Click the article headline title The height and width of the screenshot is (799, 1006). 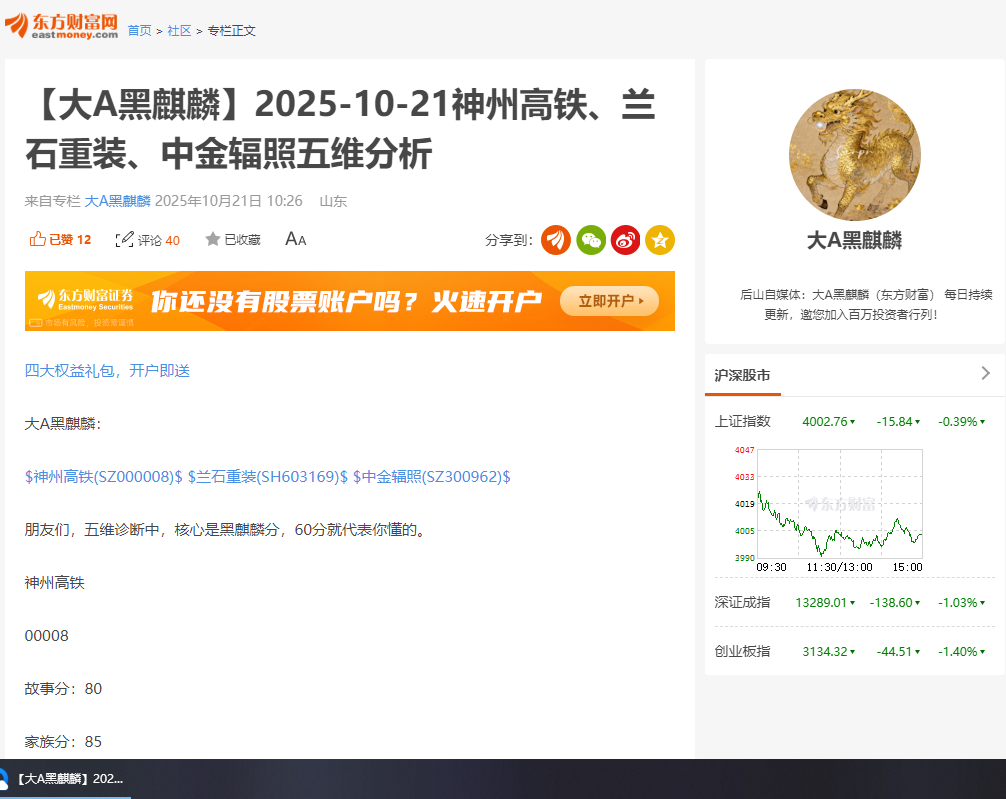point(341,129)
